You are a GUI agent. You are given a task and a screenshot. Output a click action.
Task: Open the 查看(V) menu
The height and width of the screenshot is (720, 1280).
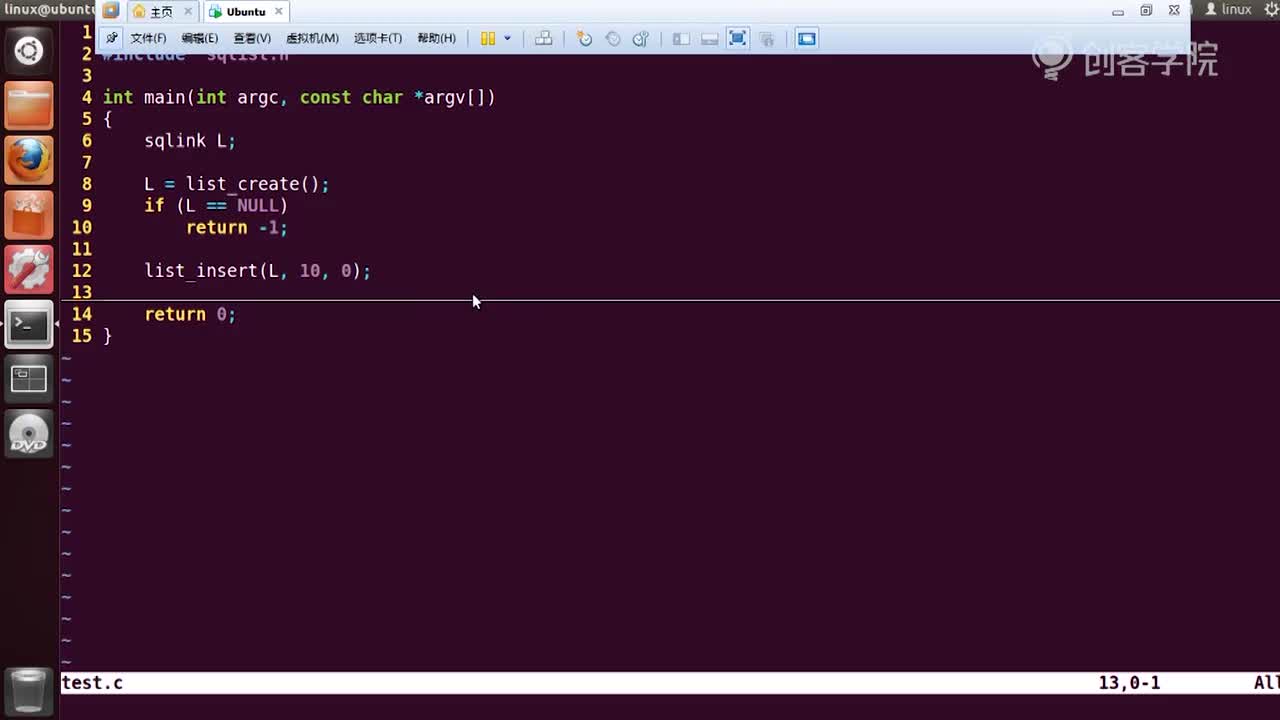252,38
